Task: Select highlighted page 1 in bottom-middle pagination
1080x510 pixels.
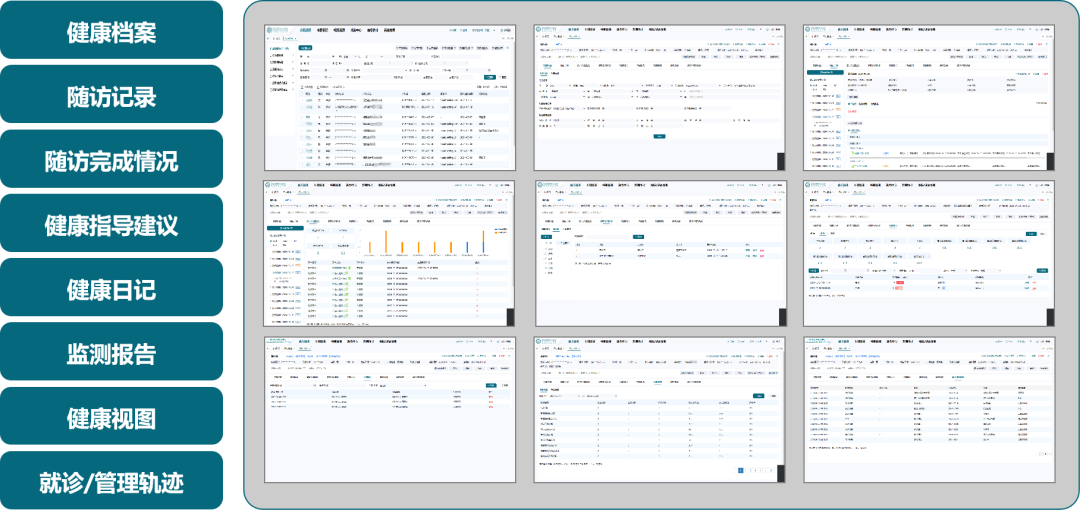Action: pyautogui.click(x=741, y=469)
